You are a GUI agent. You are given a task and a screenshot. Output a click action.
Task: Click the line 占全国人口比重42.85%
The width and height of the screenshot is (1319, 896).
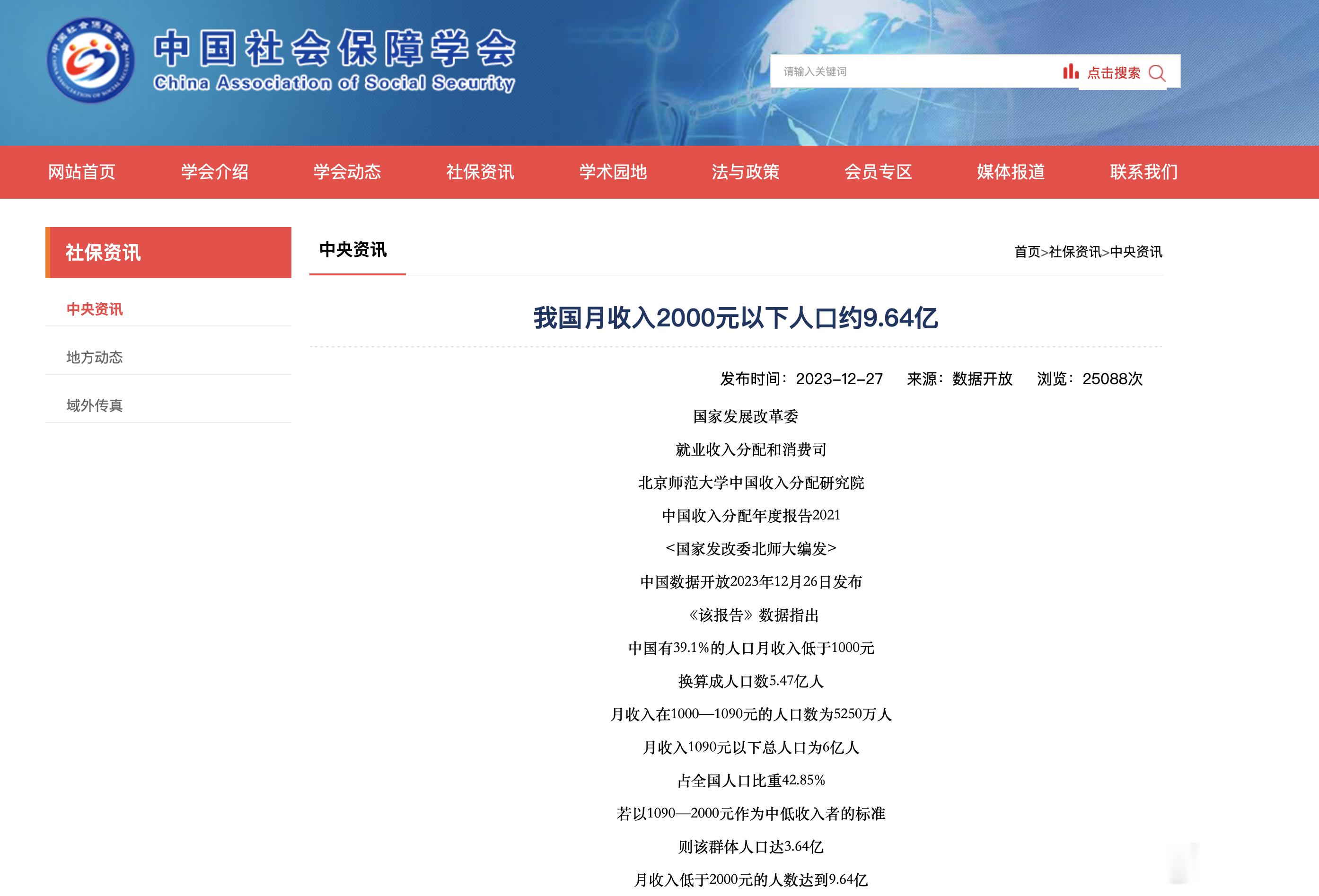click(x=751, y=781)
